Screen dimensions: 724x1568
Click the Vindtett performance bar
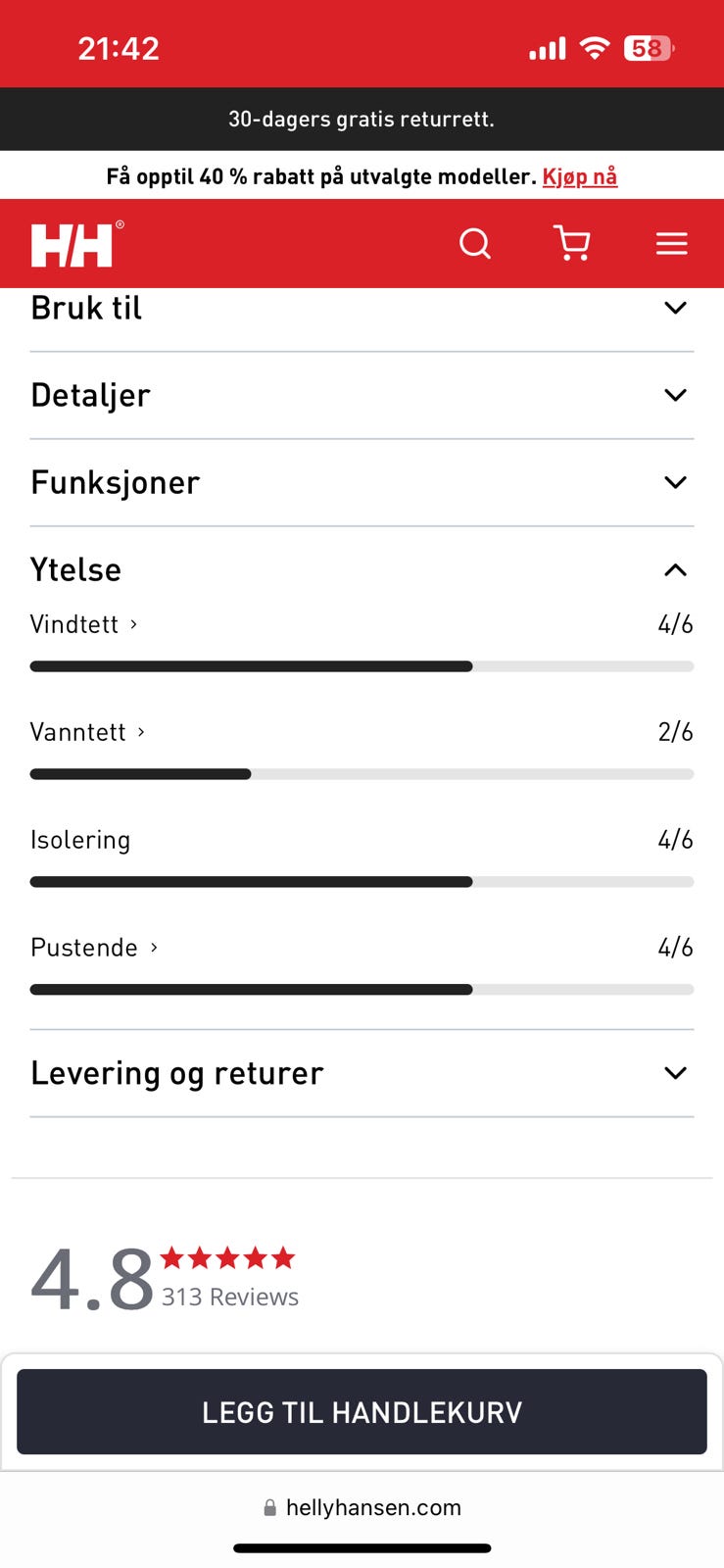point(362,666)
